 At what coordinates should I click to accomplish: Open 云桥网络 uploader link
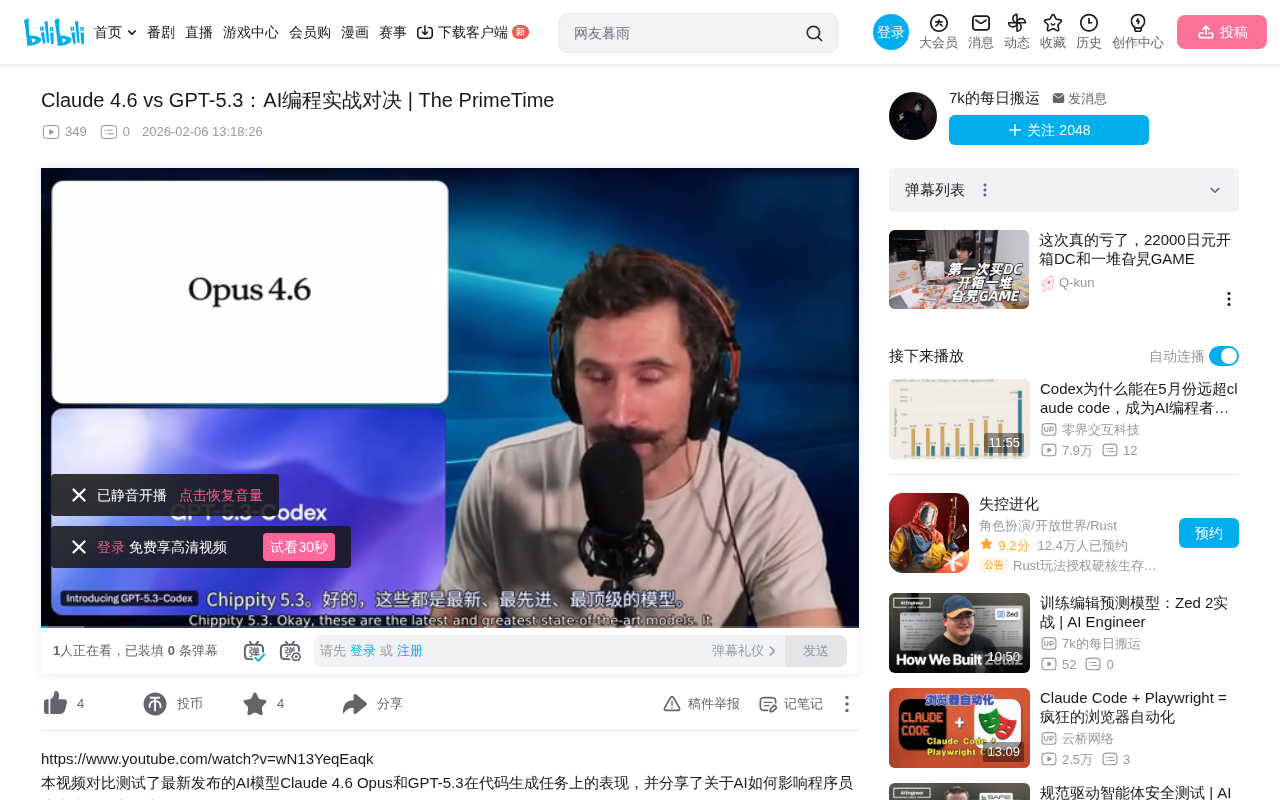click(1078, 739)
